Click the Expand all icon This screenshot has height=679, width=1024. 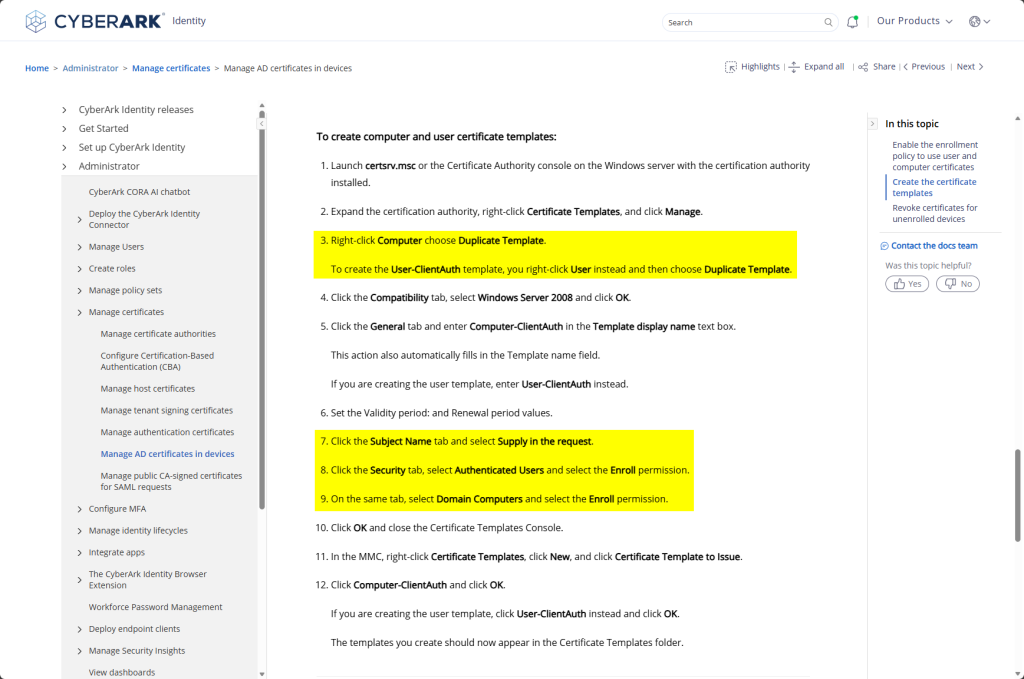[794, 67]
